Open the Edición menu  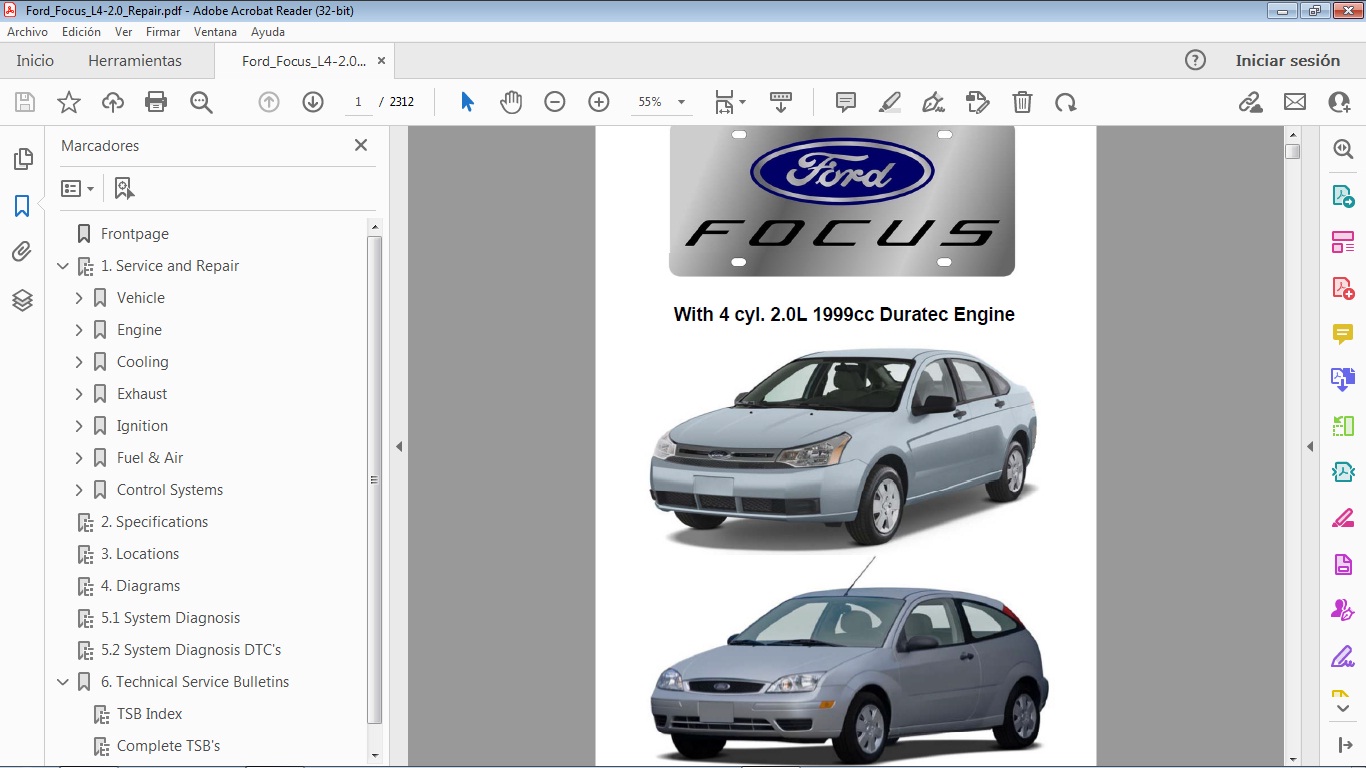tap(81, 31)
